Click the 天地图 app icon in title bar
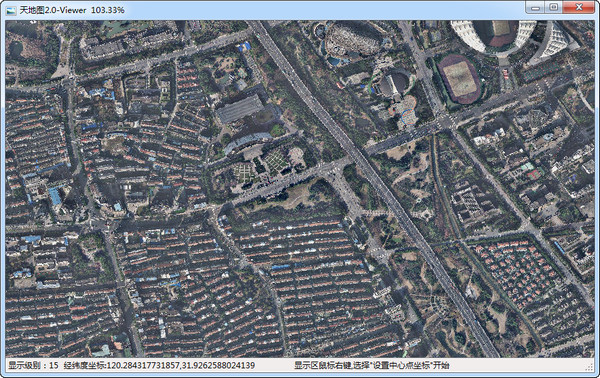 [11, 10]
